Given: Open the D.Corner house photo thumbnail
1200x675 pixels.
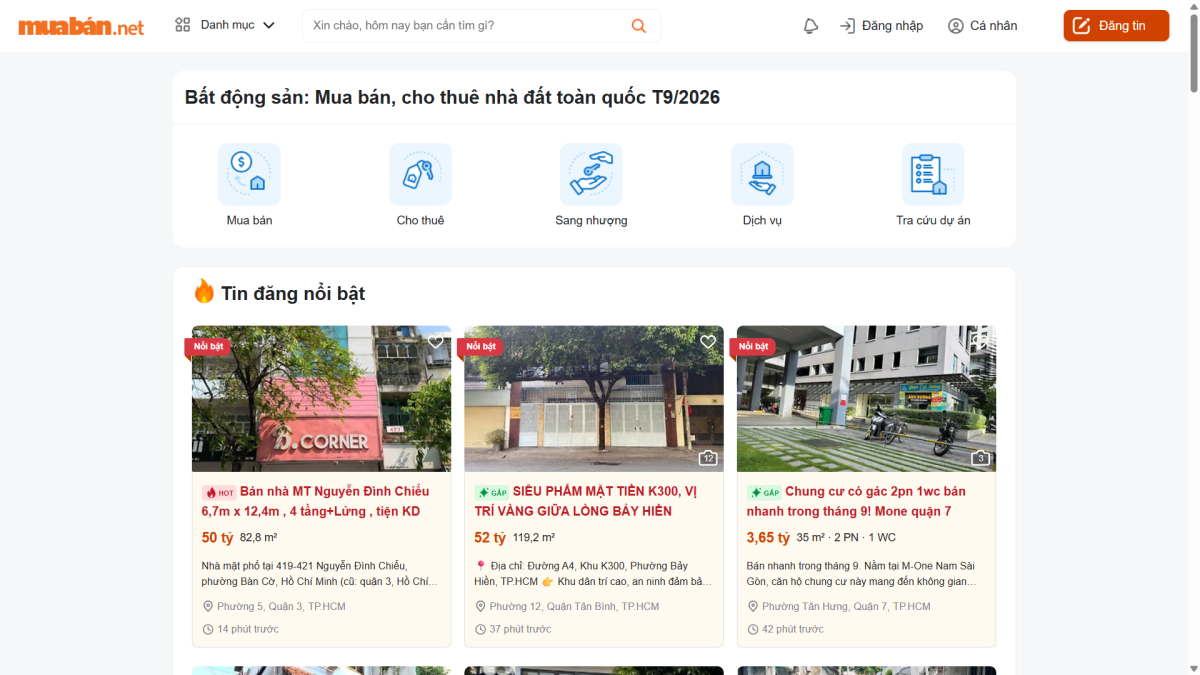Looking at the screenshot, I should tap(321, 399).
